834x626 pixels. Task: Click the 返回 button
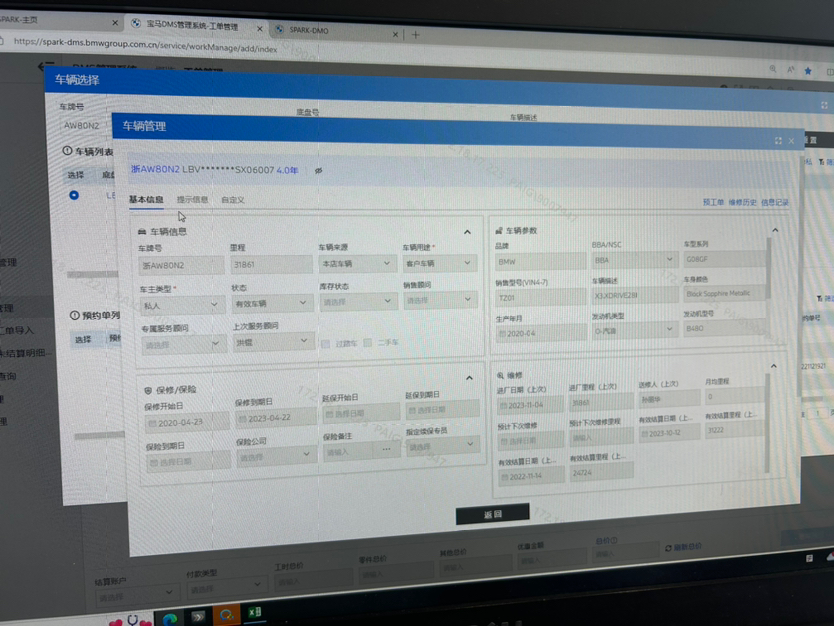click(493, 514)
